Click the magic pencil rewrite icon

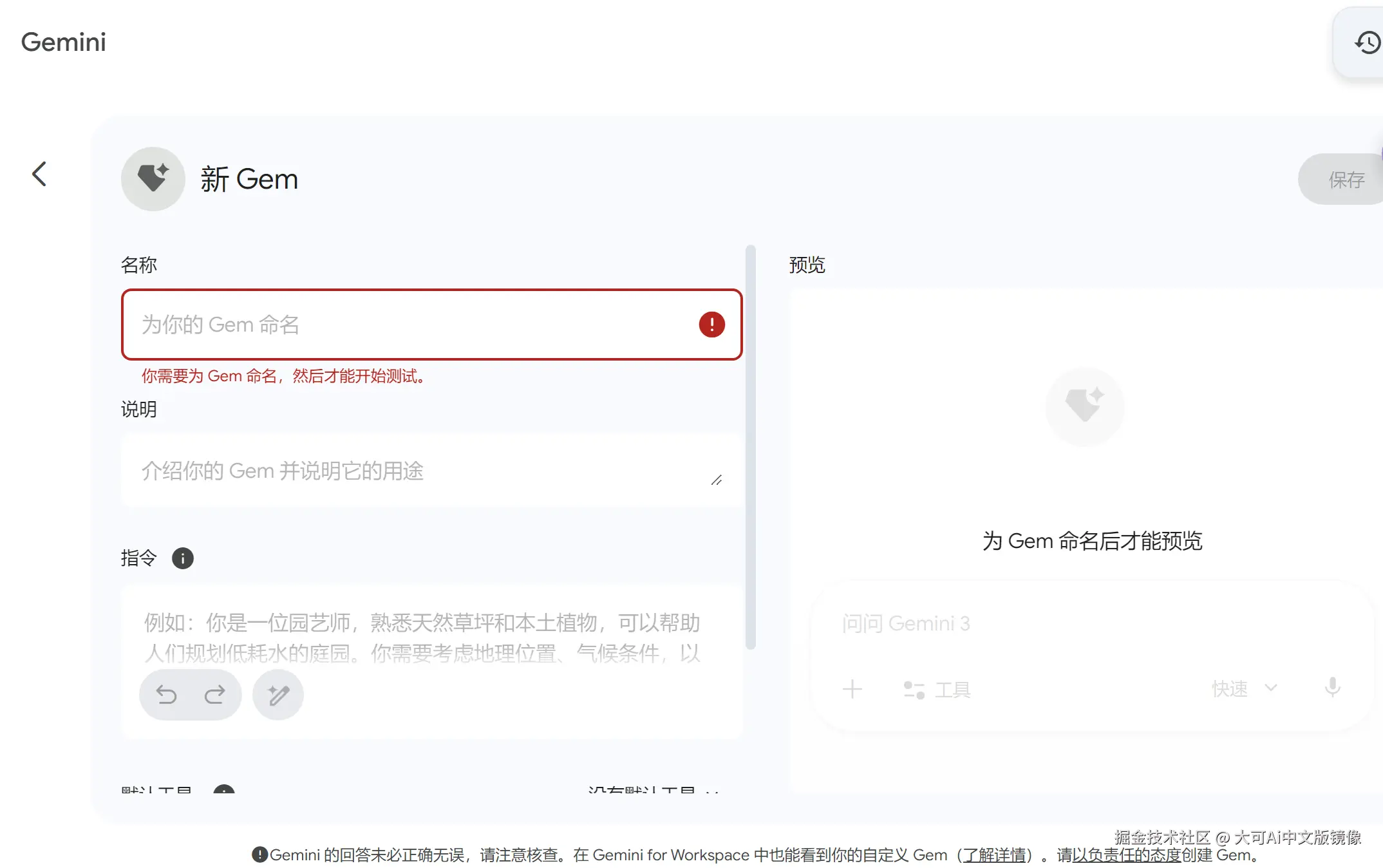point(278,695)
